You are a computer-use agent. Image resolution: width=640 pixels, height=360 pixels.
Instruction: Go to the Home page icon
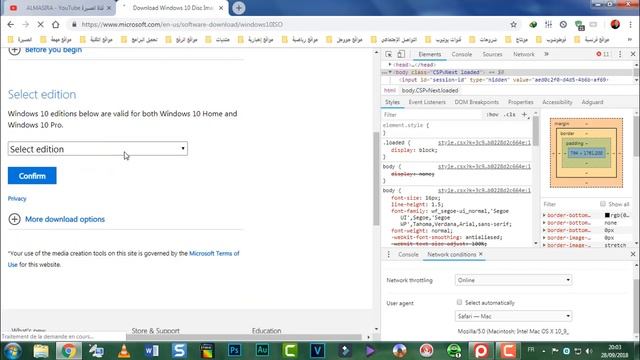point(56,24)
